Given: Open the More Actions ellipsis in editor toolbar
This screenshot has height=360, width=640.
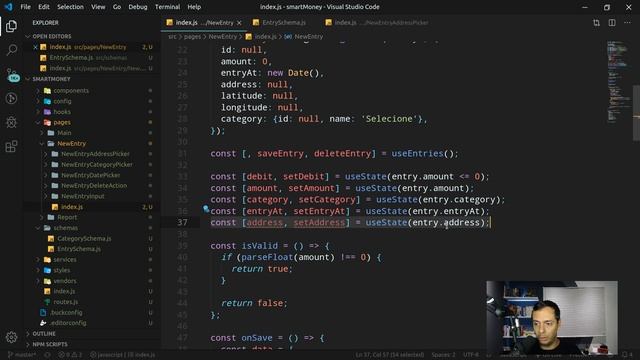Looking at the screenshot, I should 627,23.
